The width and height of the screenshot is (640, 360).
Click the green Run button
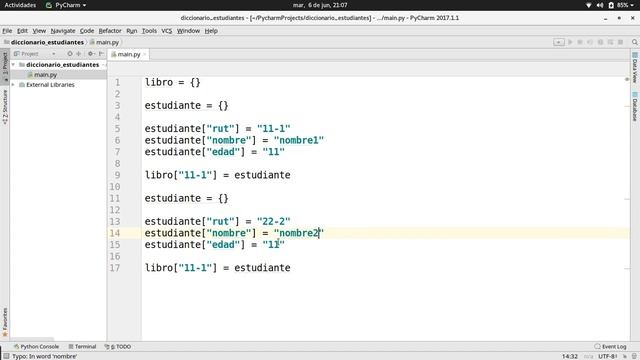coord(570,42)
